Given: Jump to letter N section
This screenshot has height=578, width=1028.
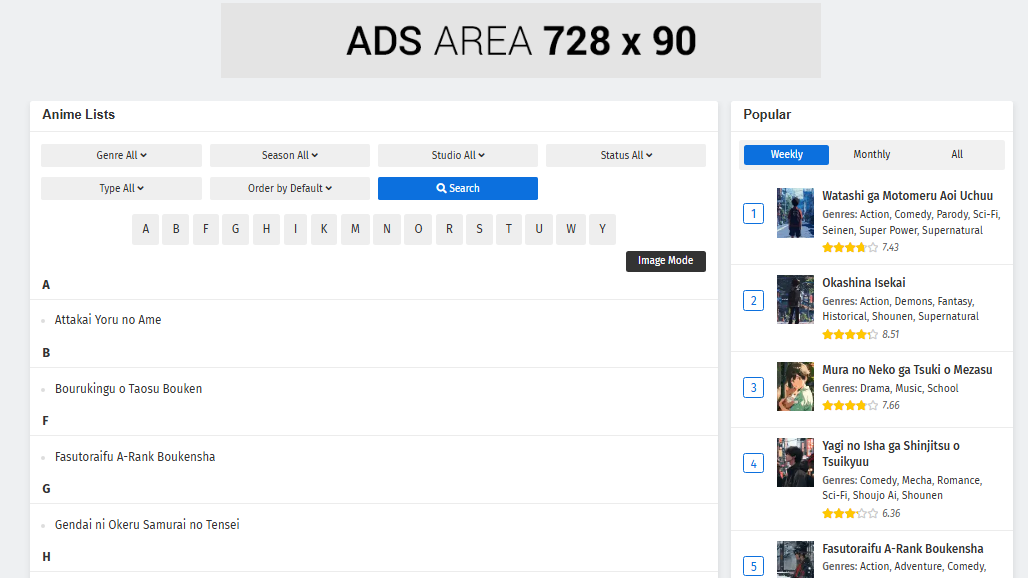Looking at the screenshot, I should tap(387, 229).
